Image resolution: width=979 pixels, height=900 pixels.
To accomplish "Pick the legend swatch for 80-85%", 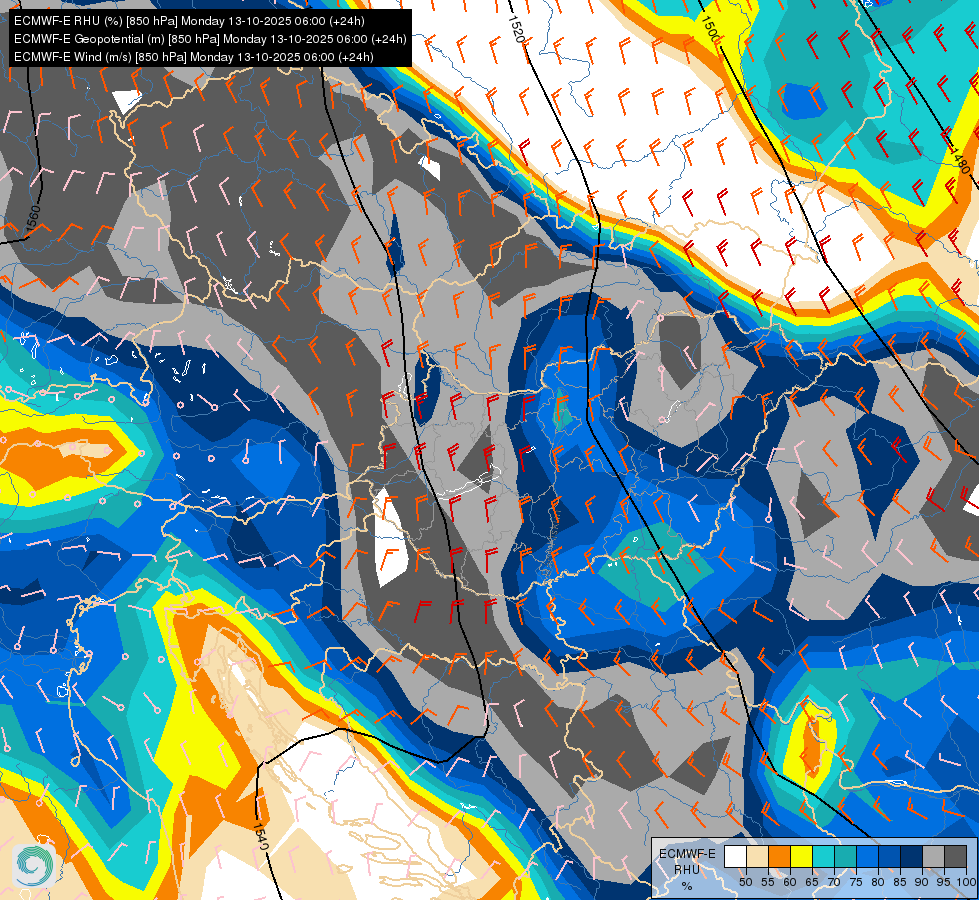I will tap(889, 856).
